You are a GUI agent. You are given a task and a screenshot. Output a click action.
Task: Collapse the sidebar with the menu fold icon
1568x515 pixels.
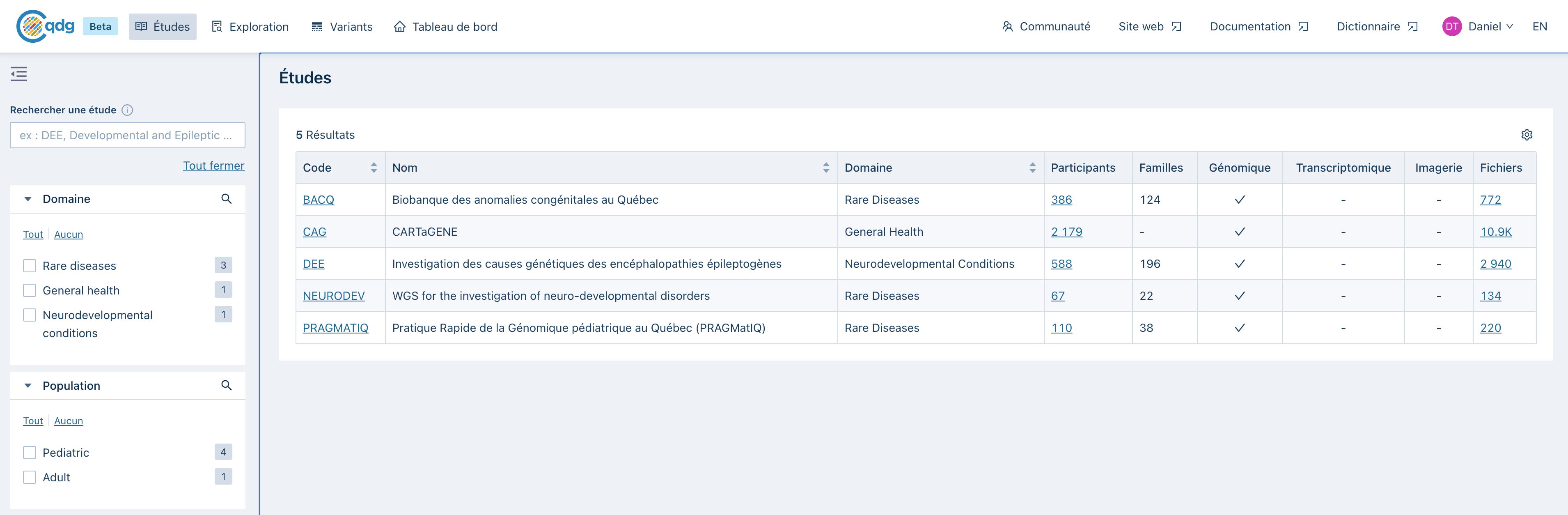tap(19, 74)
